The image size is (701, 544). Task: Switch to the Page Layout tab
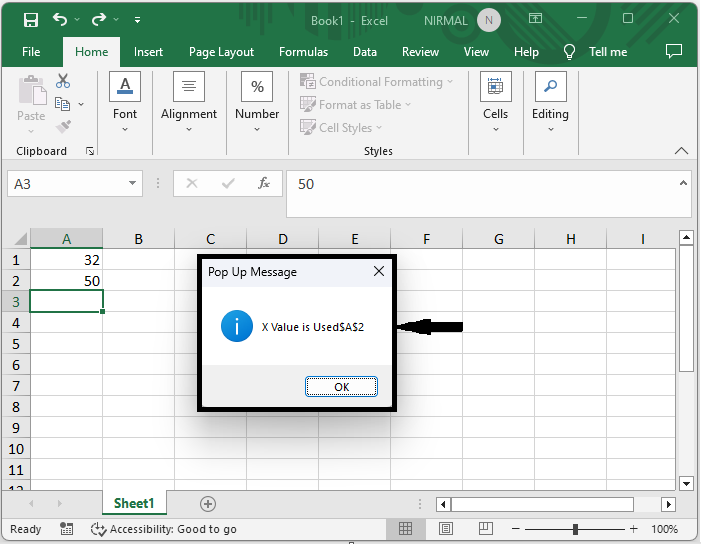point(221,52)
